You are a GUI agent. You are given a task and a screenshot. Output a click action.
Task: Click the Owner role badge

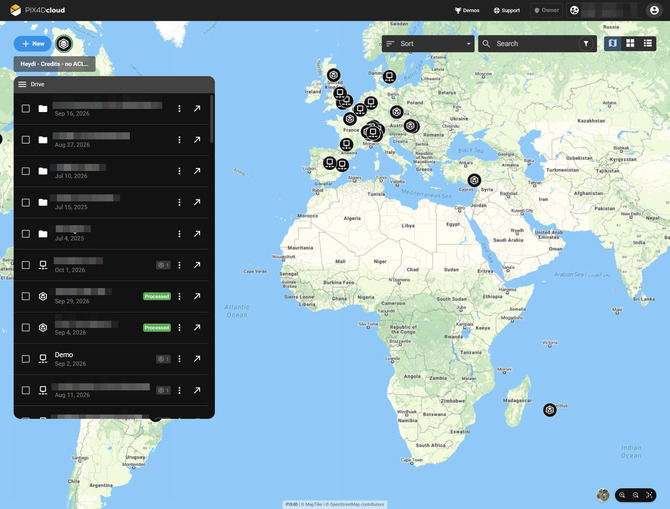[x=547, y=10]
